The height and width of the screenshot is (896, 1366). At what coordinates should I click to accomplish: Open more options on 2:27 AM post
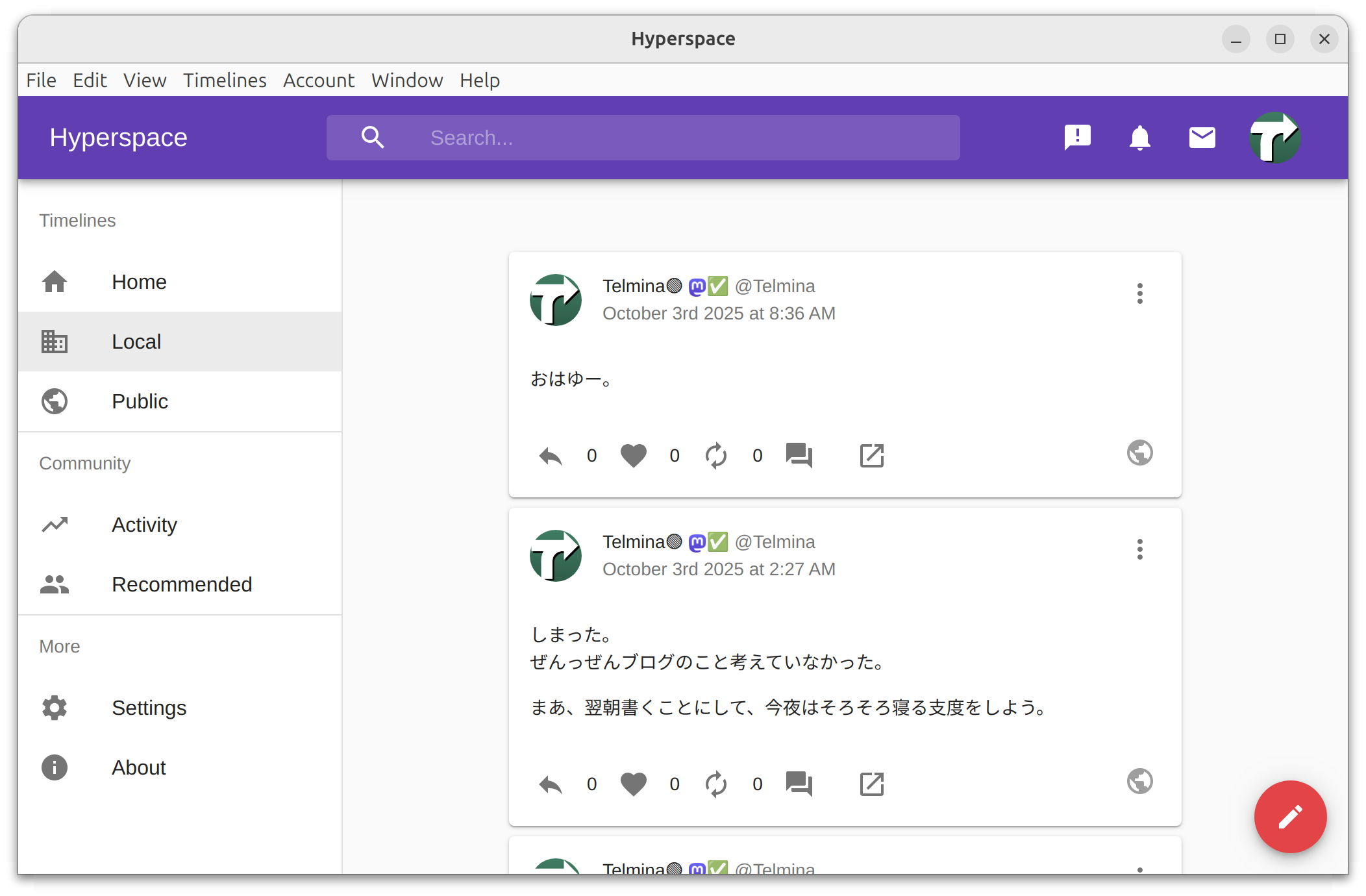pyautogui.click(x=1139, y=549)
